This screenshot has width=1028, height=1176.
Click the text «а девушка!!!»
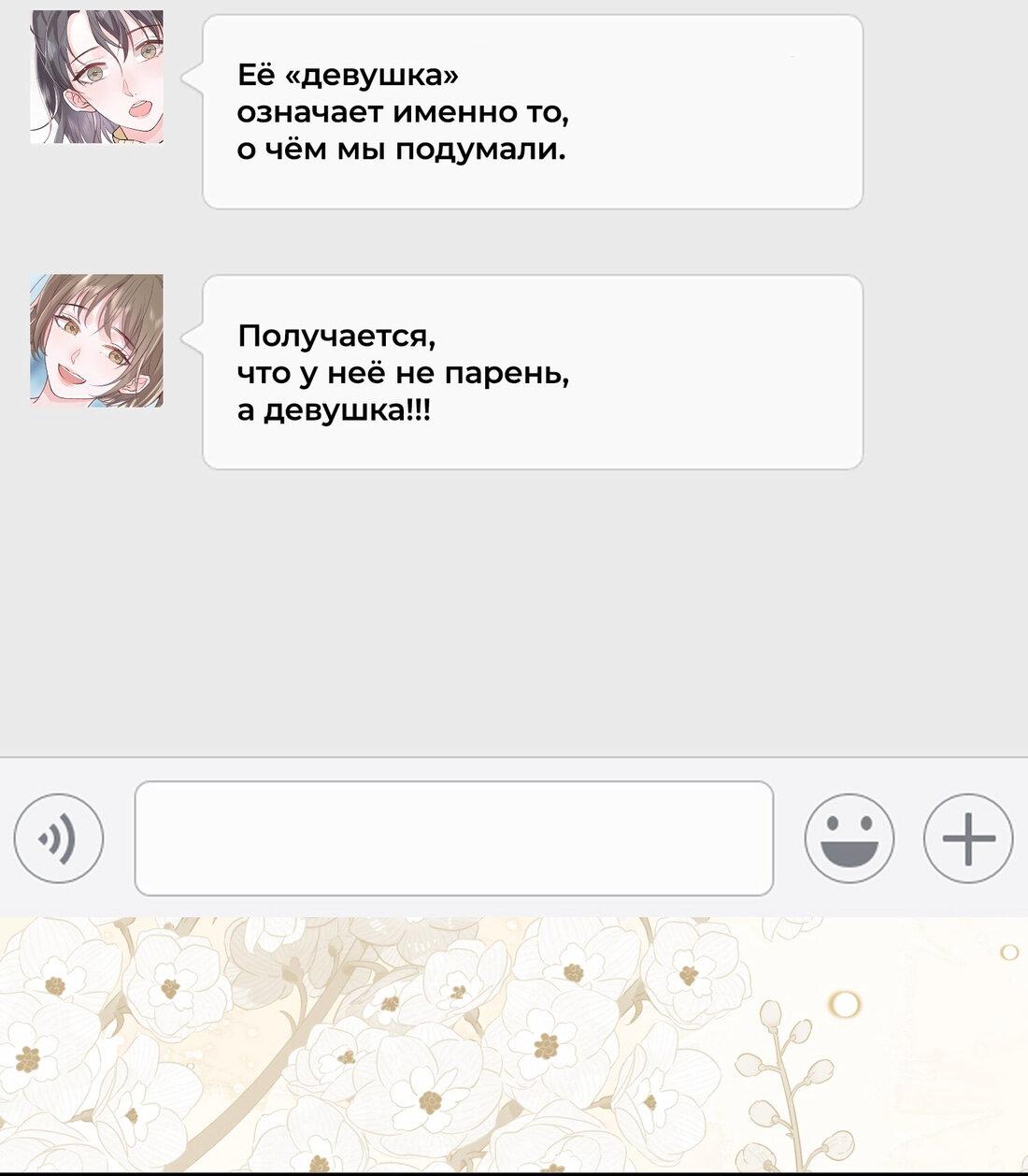(x=334, y=410)
